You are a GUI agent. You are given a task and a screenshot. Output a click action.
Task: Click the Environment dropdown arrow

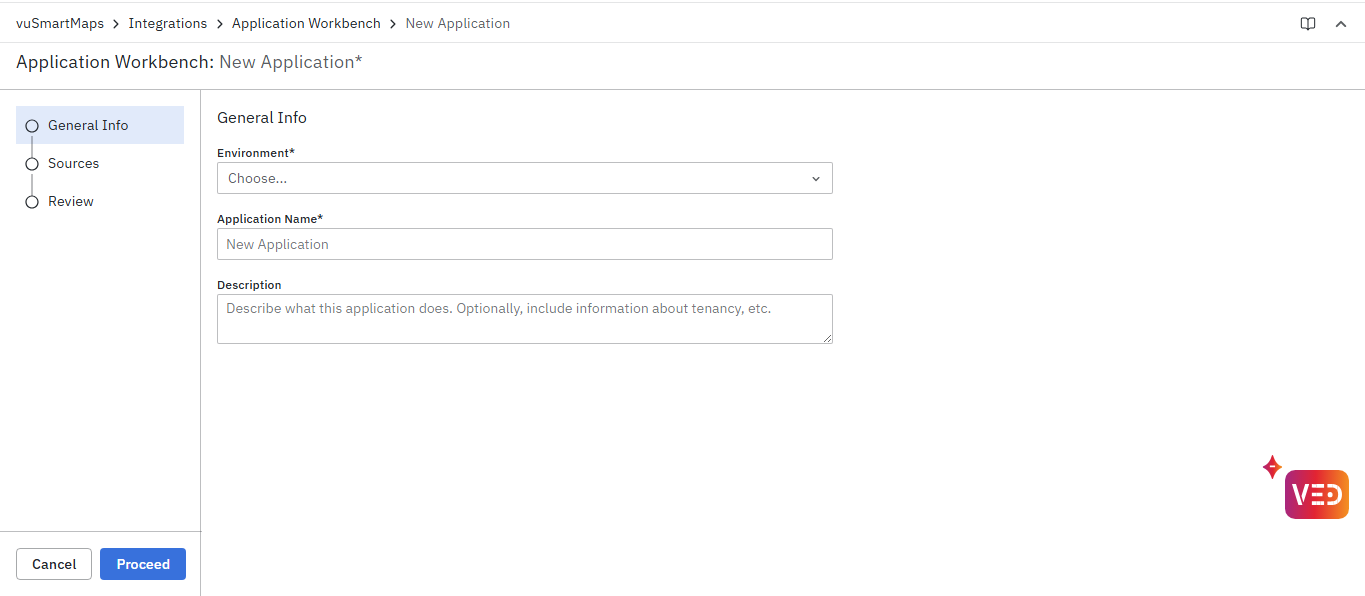815,179
